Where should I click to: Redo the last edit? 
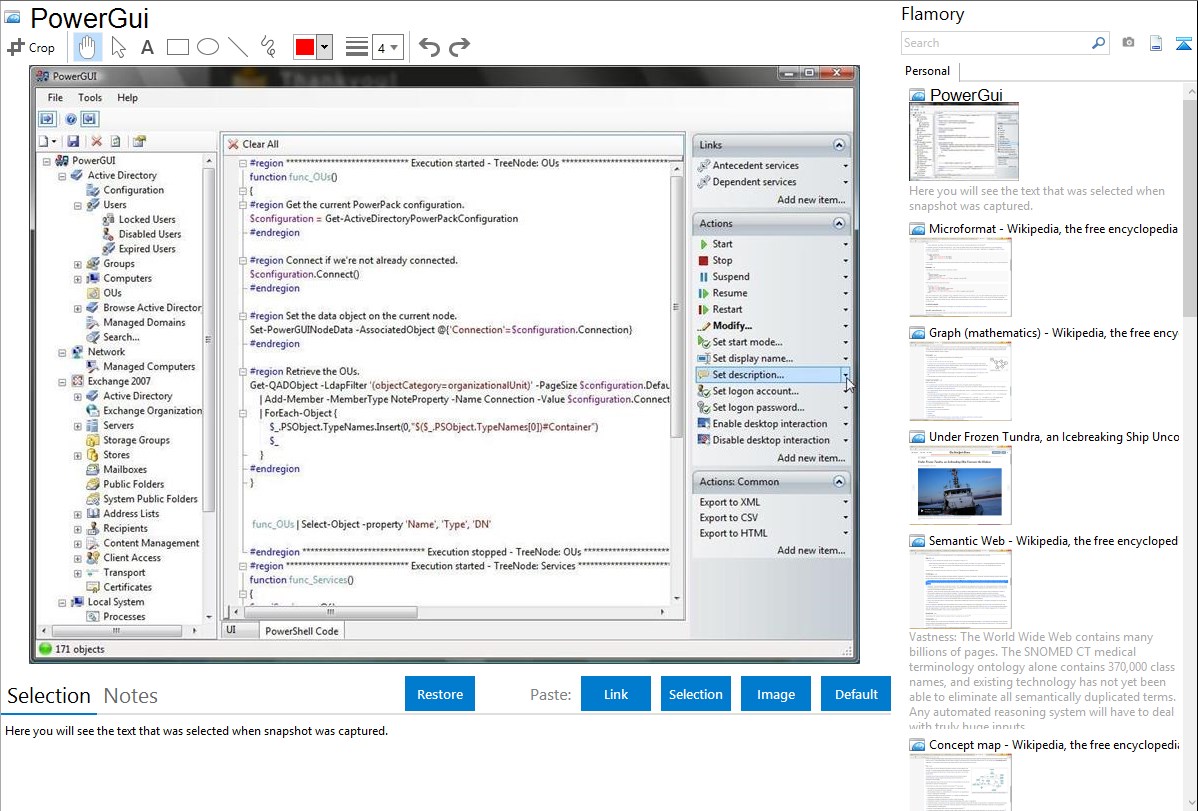pos(459,47)
